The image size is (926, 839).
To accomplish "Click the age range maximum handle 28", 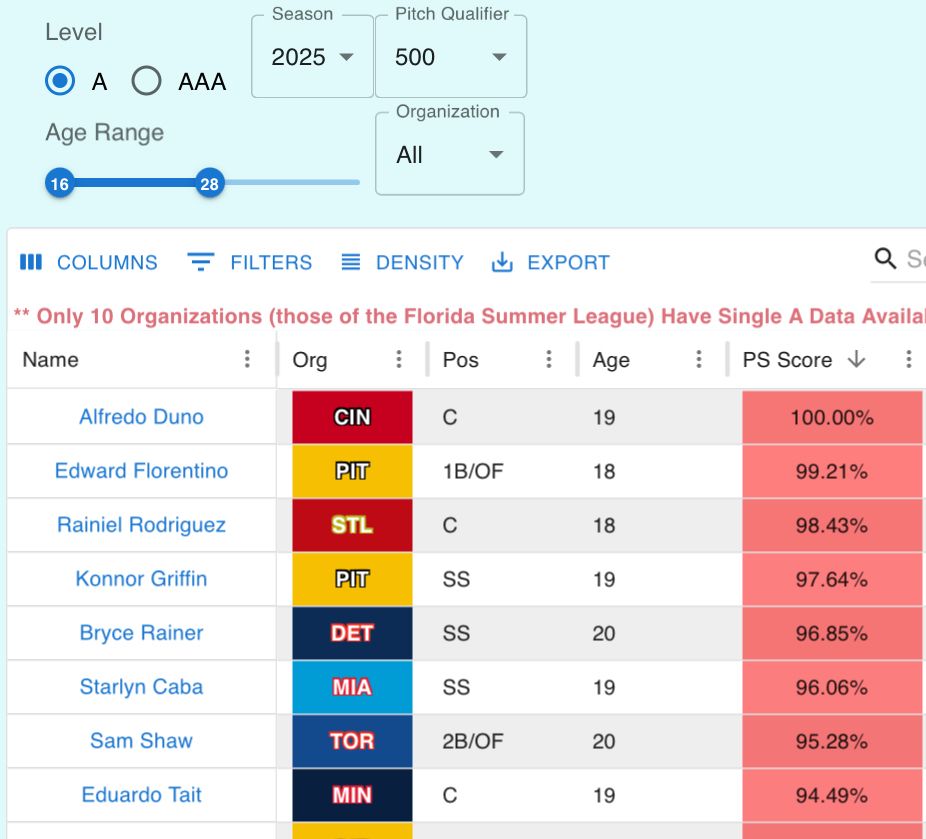I will pos(210,184).
